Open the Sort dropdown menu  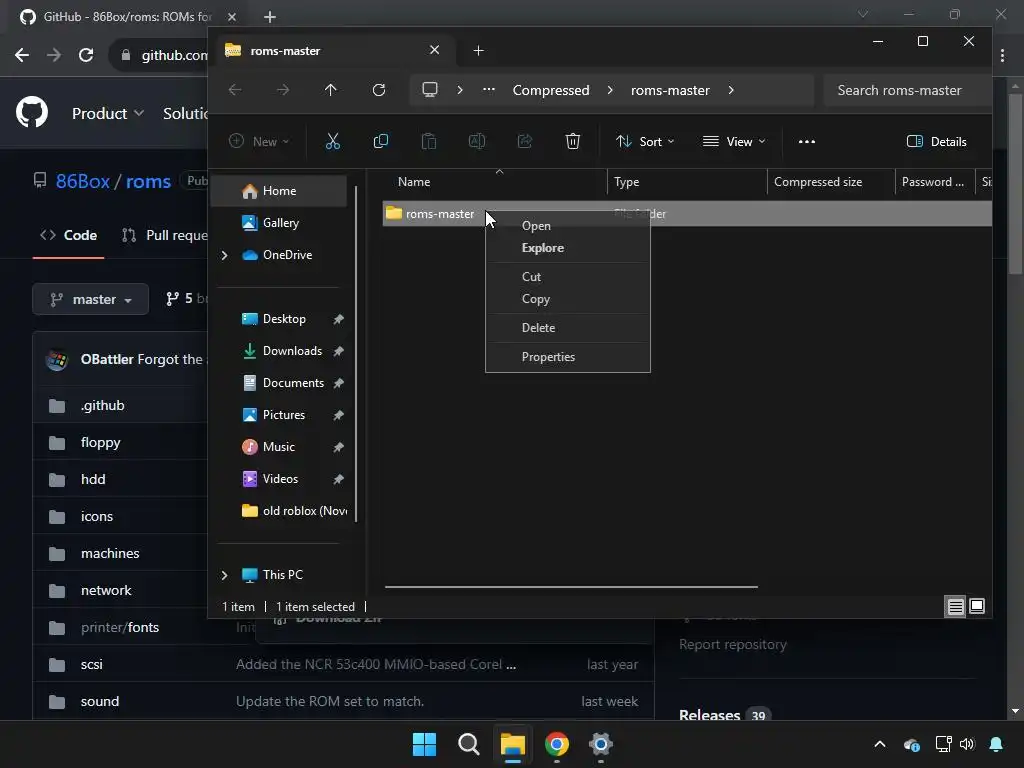645,141
